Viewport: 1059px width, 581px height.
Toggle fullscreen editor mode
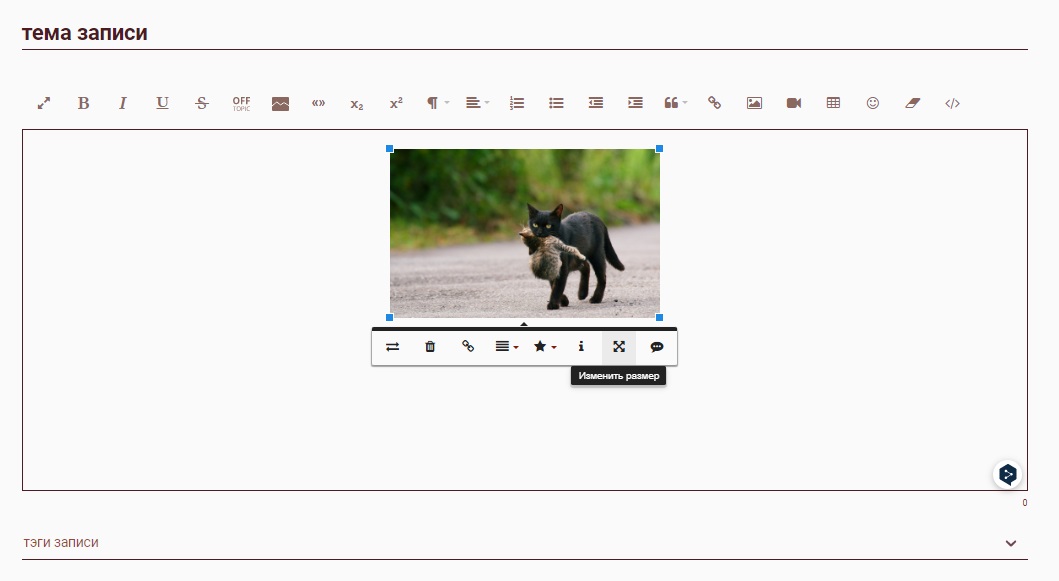click(x=44, y=103)
